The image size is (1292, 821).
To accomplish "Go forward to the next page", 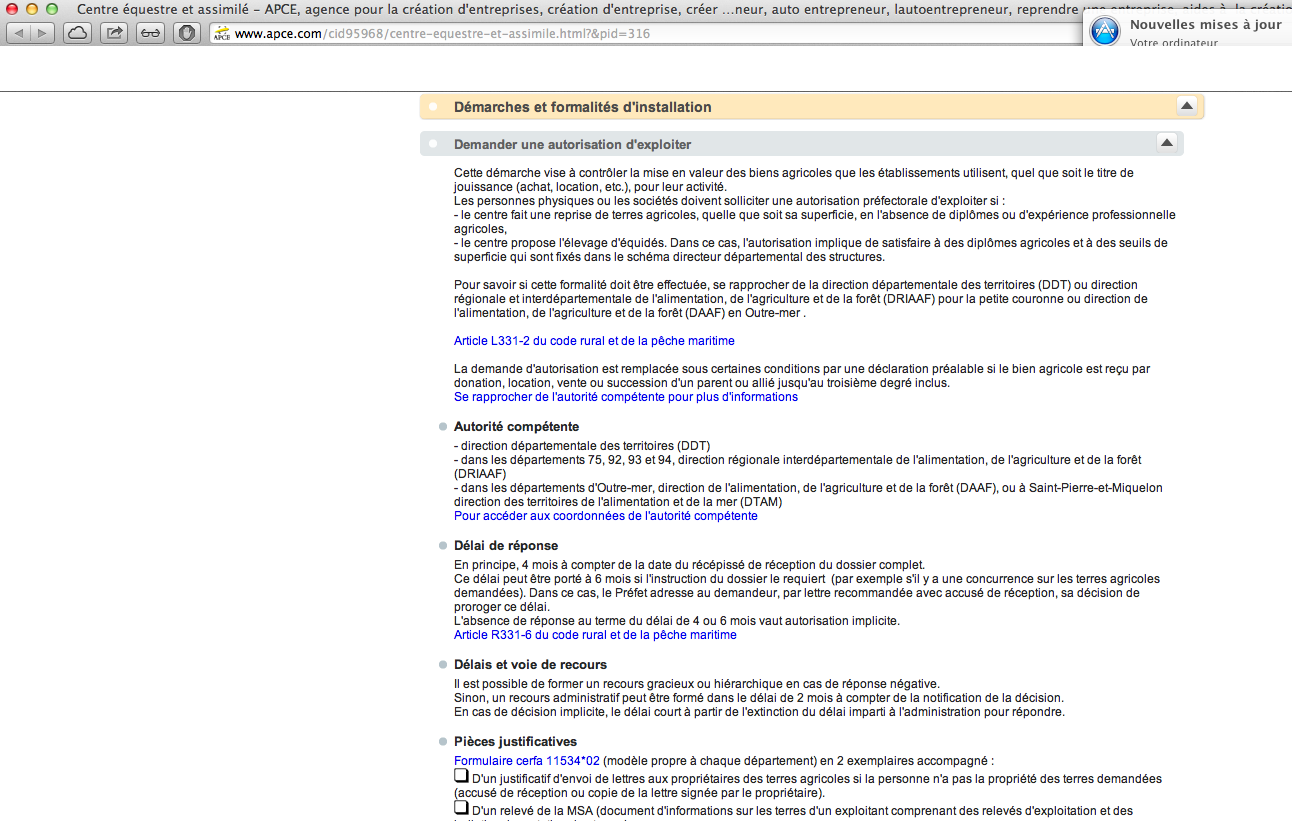I will [44, 33].
